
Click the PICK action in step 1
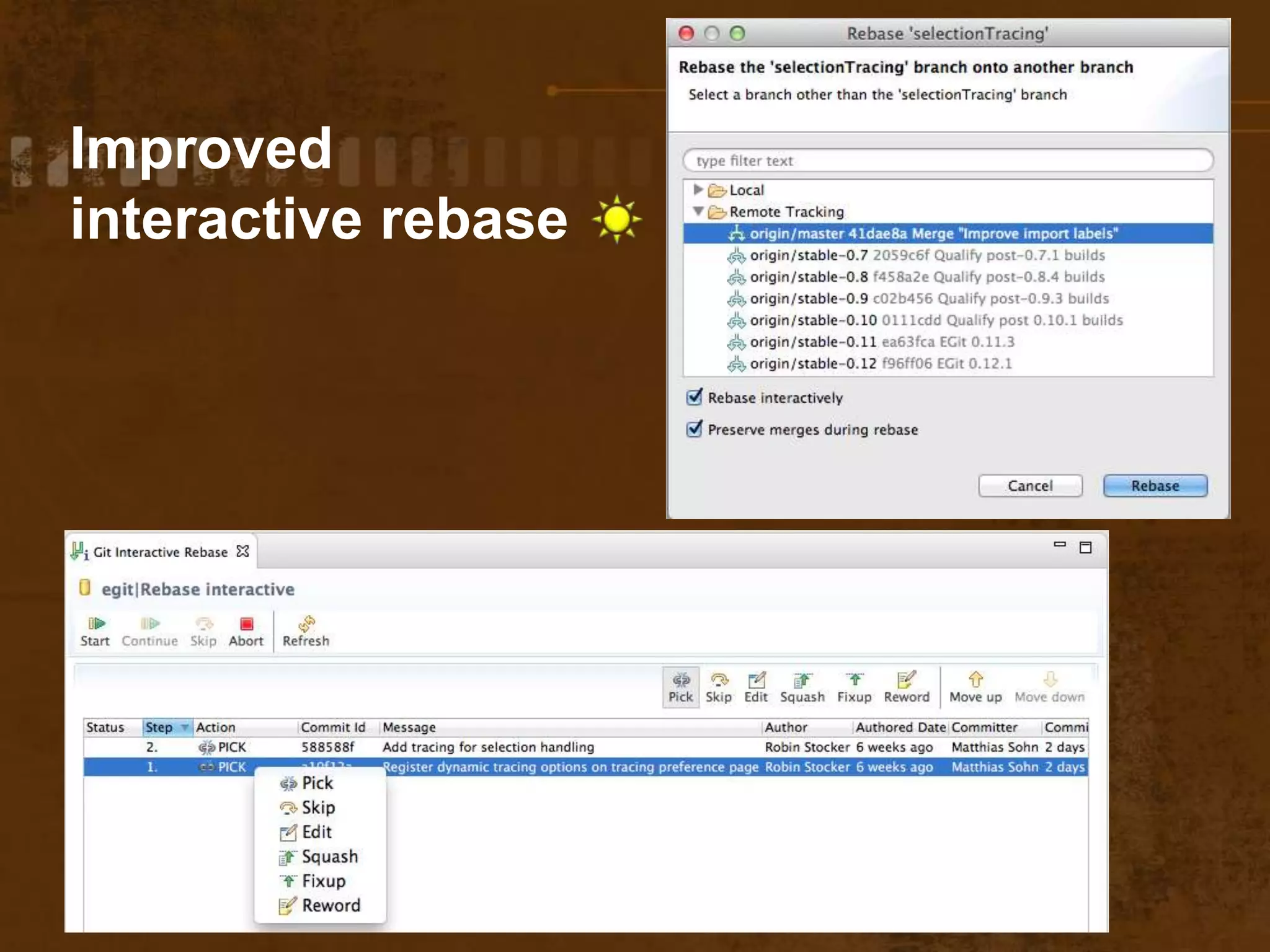click(222, 767)
